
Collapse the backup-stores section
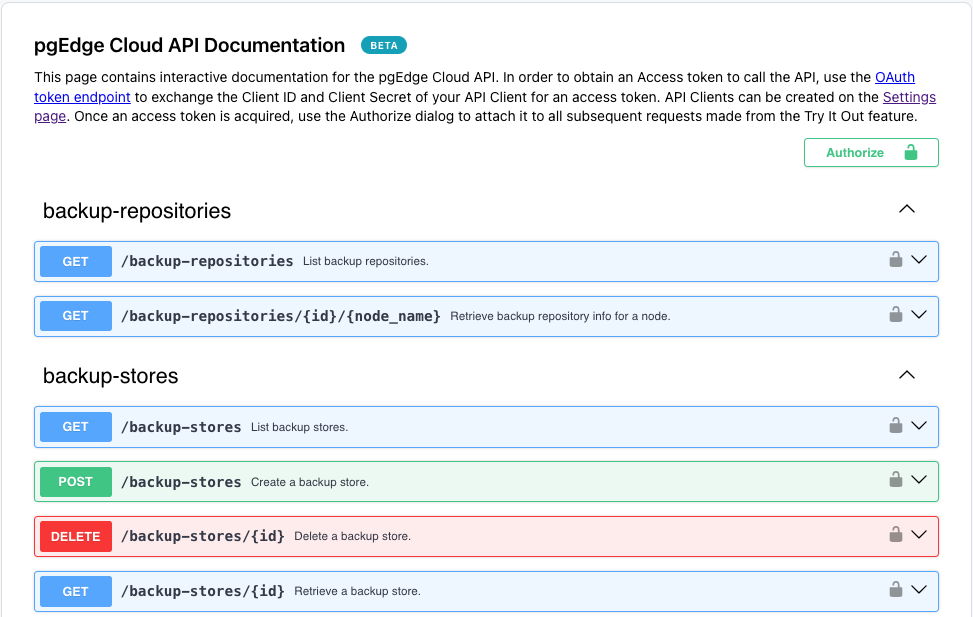click(907, 374)
